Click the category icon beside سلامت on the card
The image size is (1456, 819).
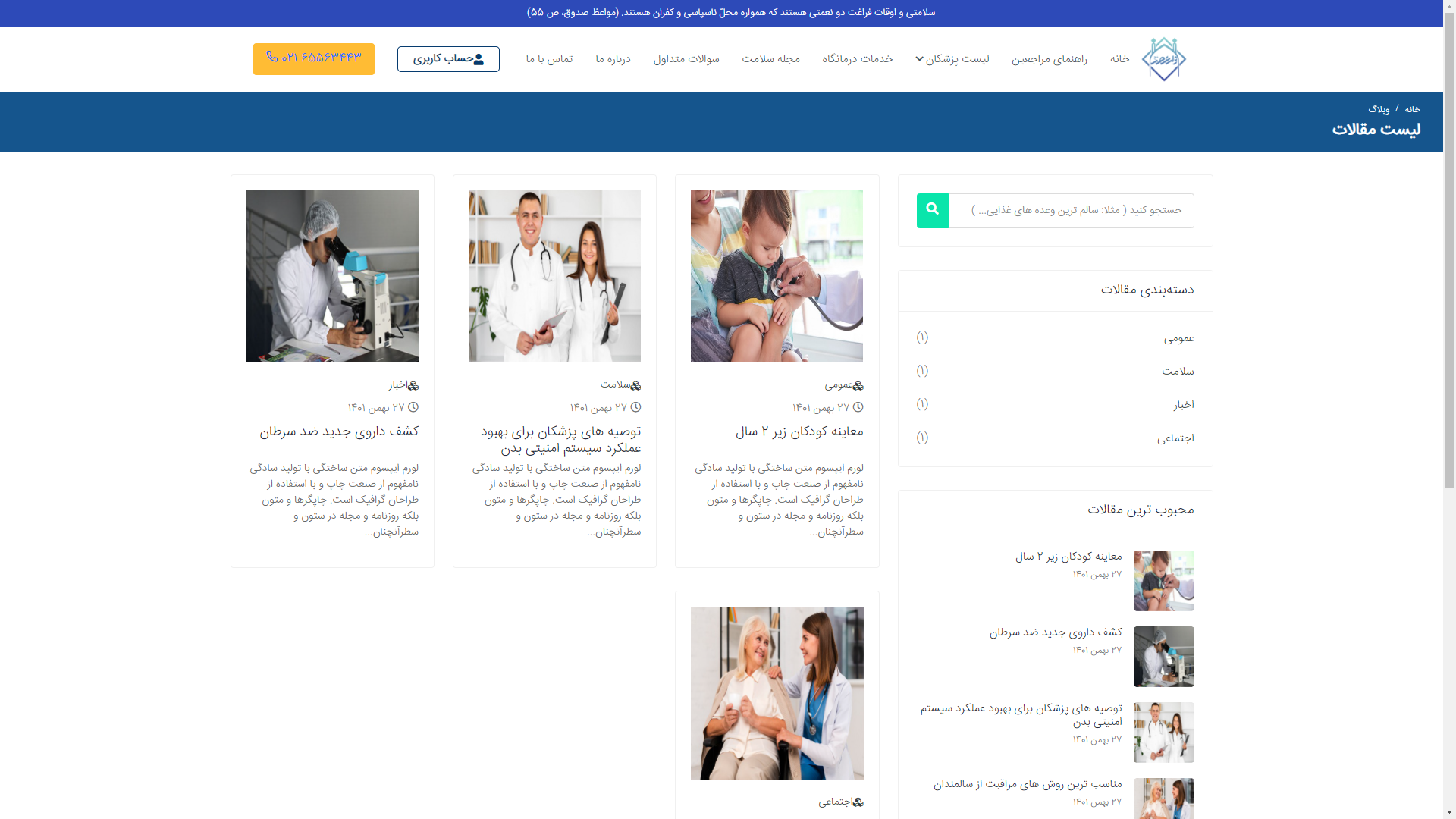(x=635, y=385)
